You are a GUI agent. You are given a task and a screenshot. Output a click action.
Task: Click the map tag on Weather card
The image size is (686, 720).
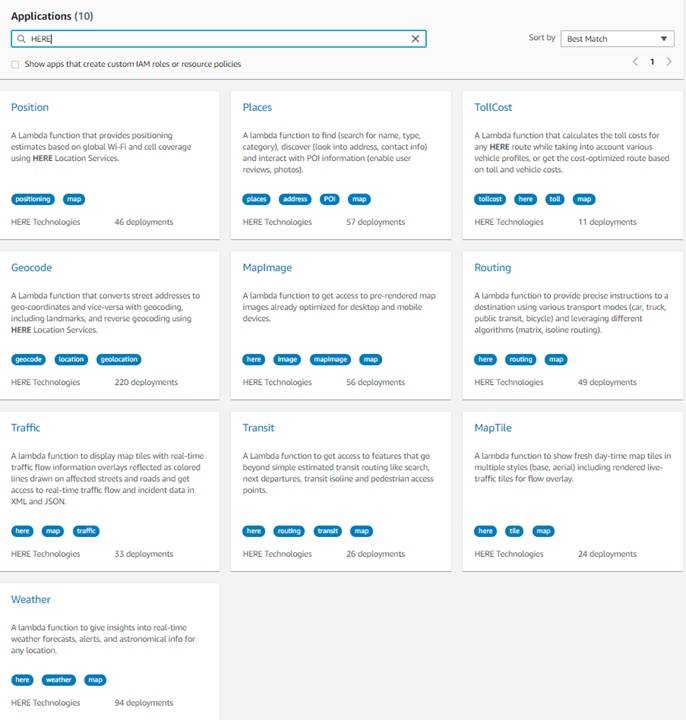[x=95, y=680]
